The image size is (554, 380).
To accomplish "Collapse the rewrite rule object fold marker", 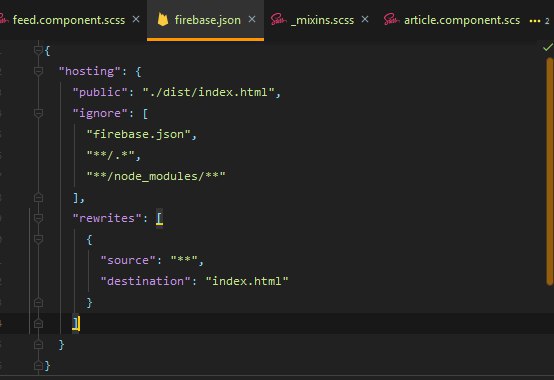I will tap(39, 239).
